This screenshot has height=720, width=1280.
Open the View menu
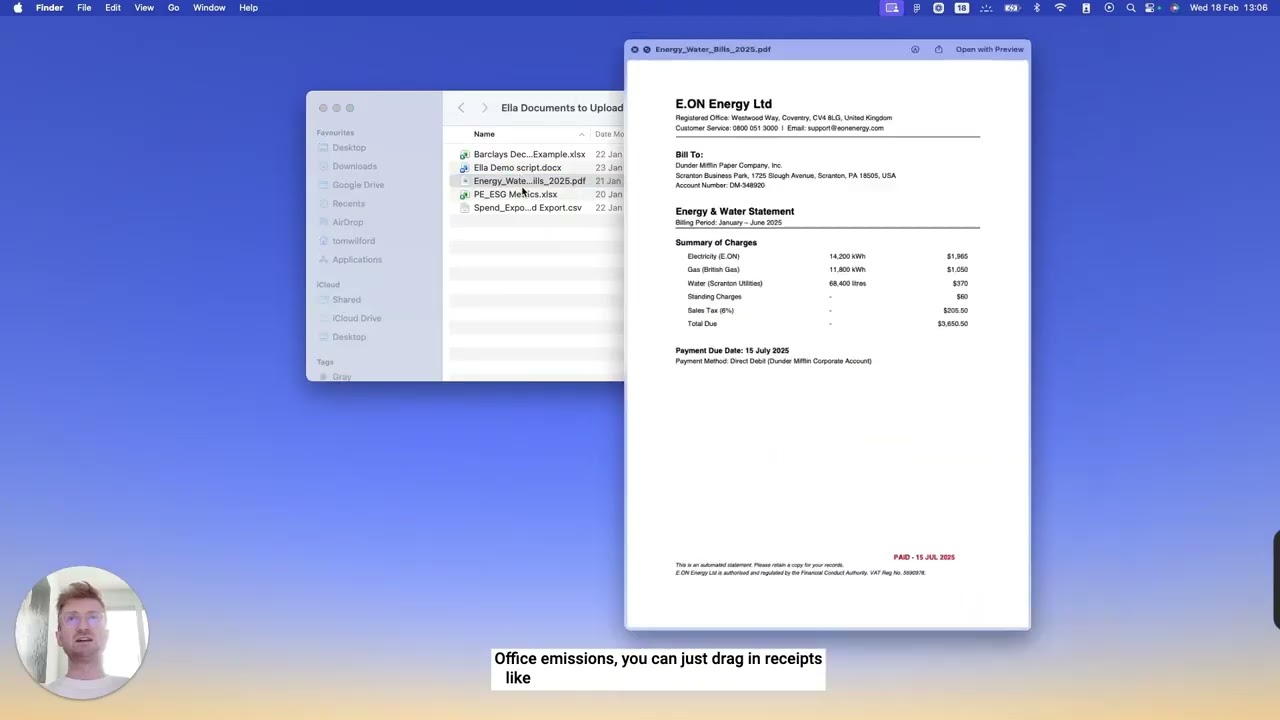[144, 8]
